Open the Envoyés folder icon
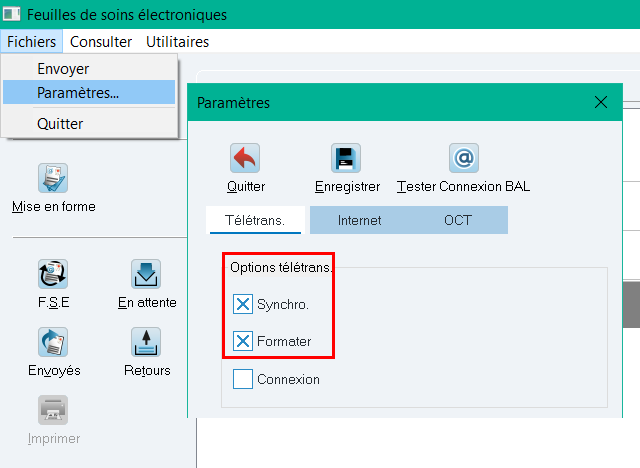640x468 pixels. (x=53, y=342)
